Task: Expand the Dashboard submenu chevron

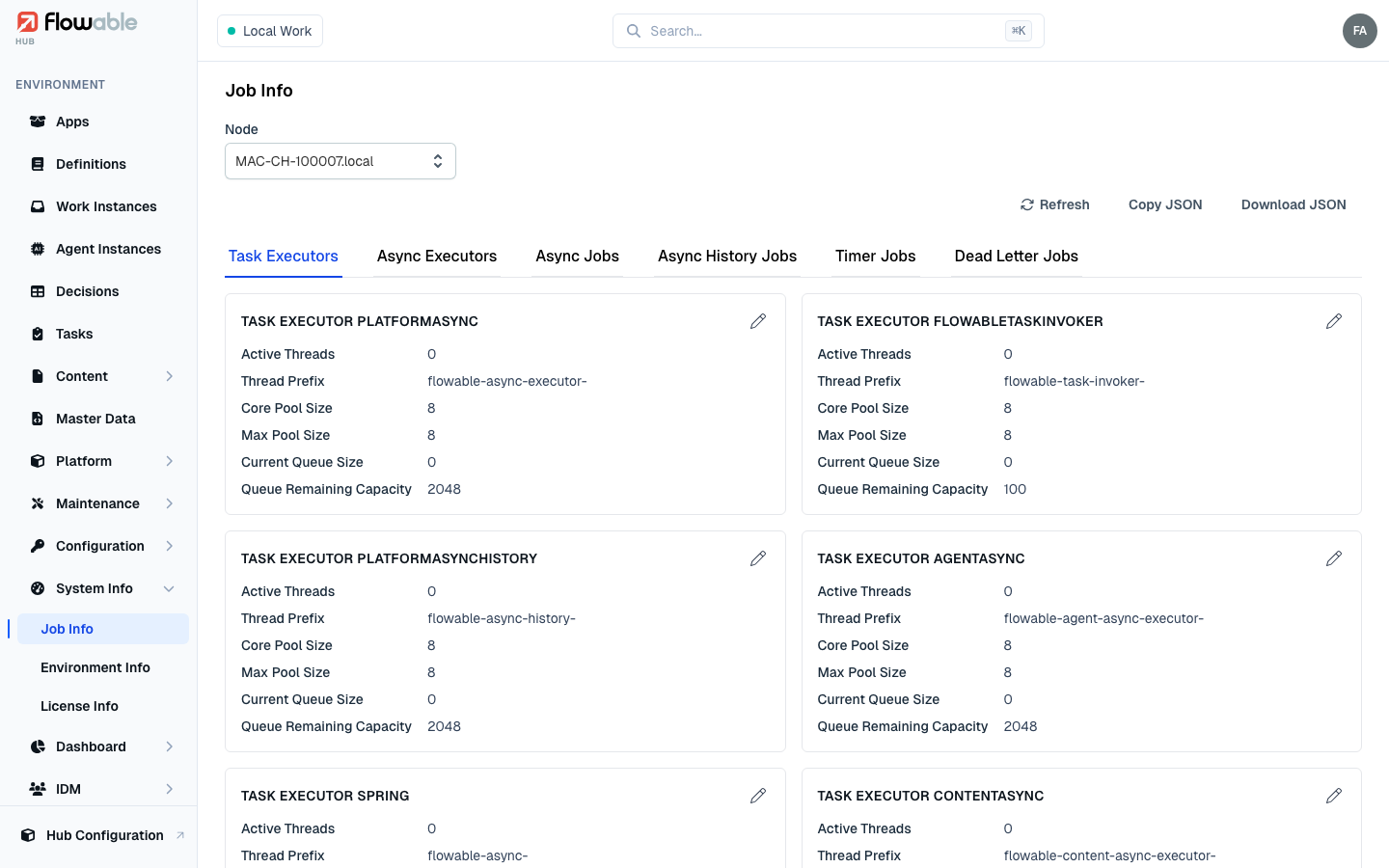Action: [x=170, y=746]
